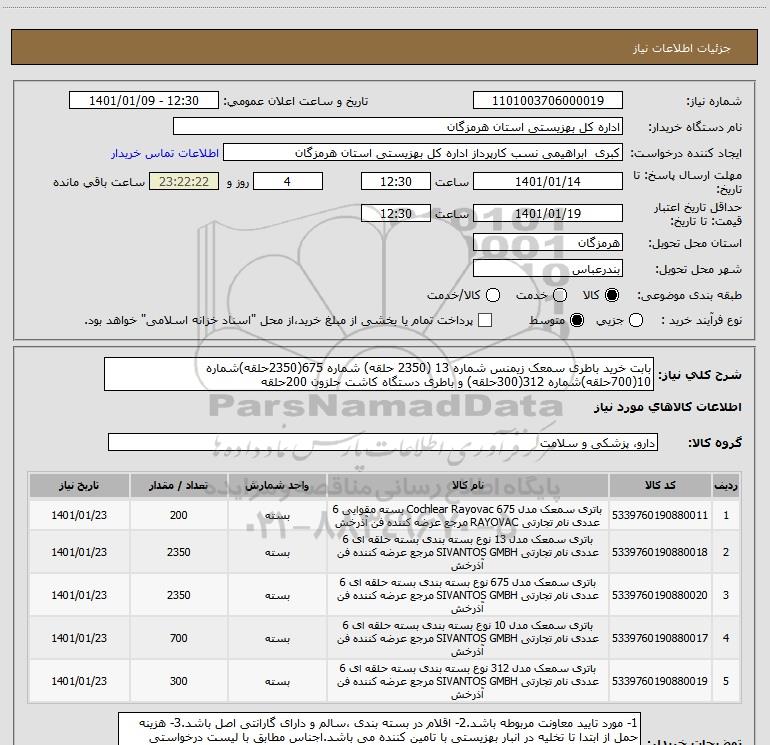The height and width of the screenshot is (745, 770).
Task: Click the response deadline time 12:30
Action: tap(396, 181)
